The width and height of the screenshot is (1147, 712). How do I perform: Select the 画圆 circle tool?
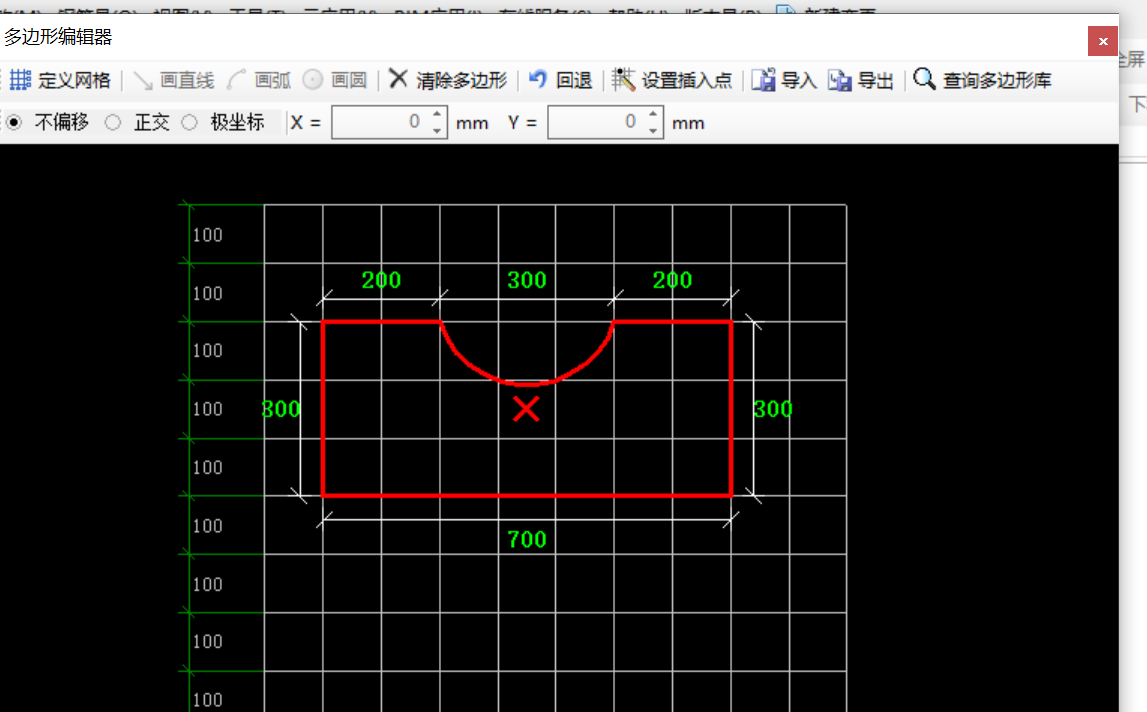335,80
